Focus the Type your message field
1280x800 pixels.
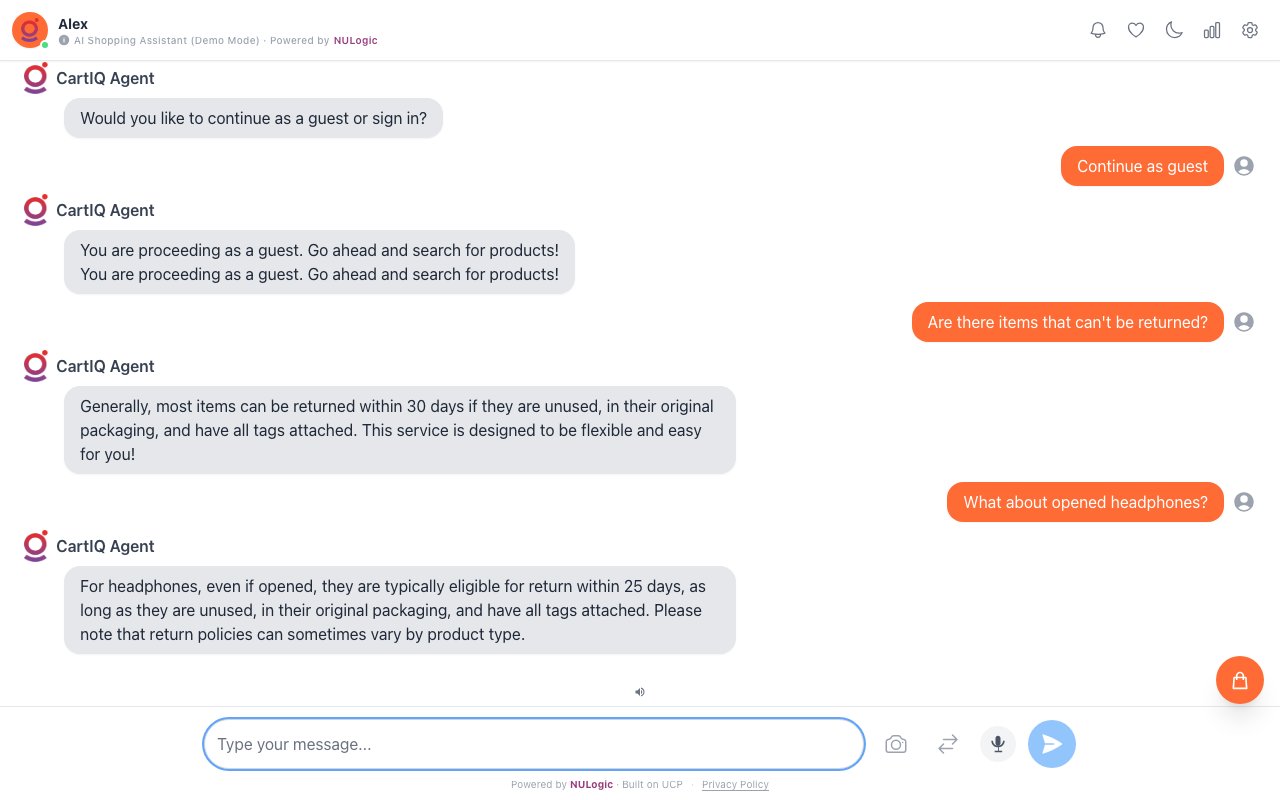[534, 744]
